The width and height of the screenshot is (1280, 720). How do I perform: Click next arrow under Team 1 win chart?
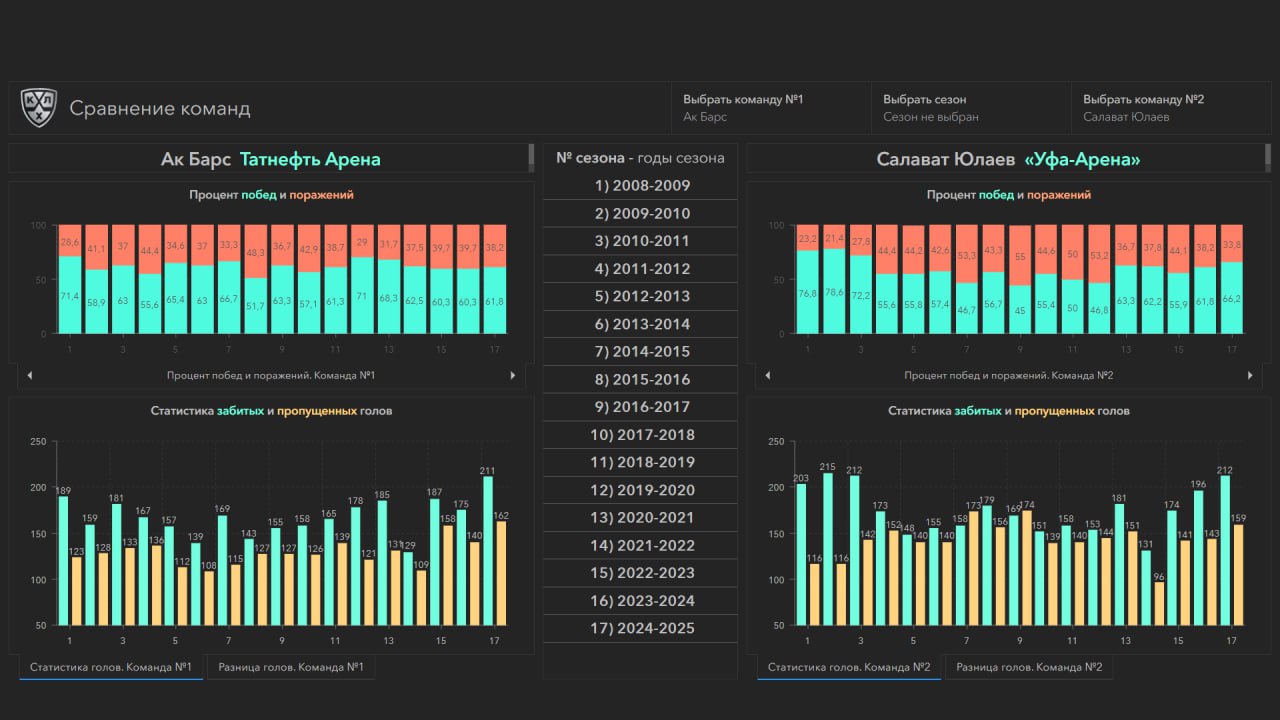513,375
